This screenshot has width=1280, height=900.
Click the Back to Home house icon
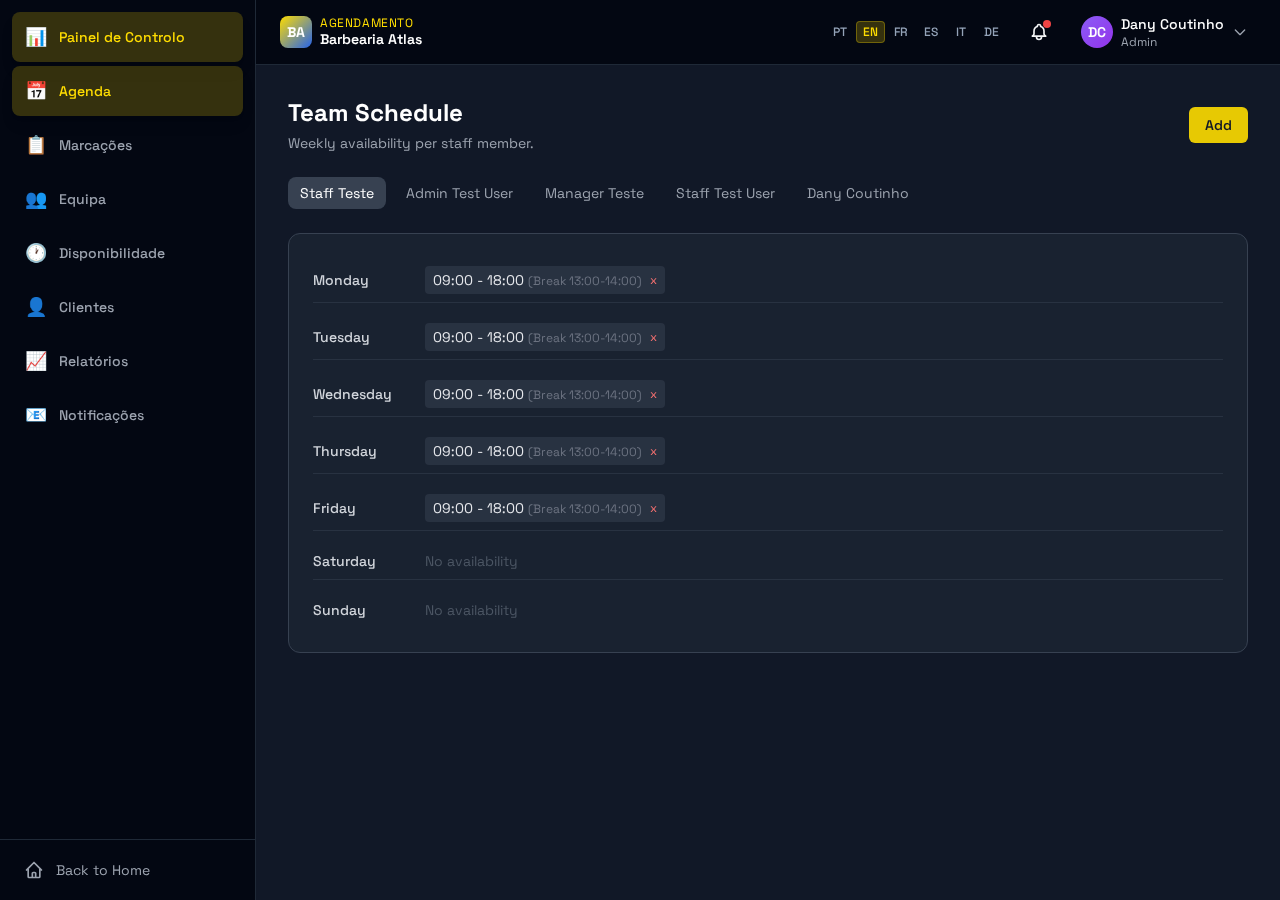tap(34, 870)
